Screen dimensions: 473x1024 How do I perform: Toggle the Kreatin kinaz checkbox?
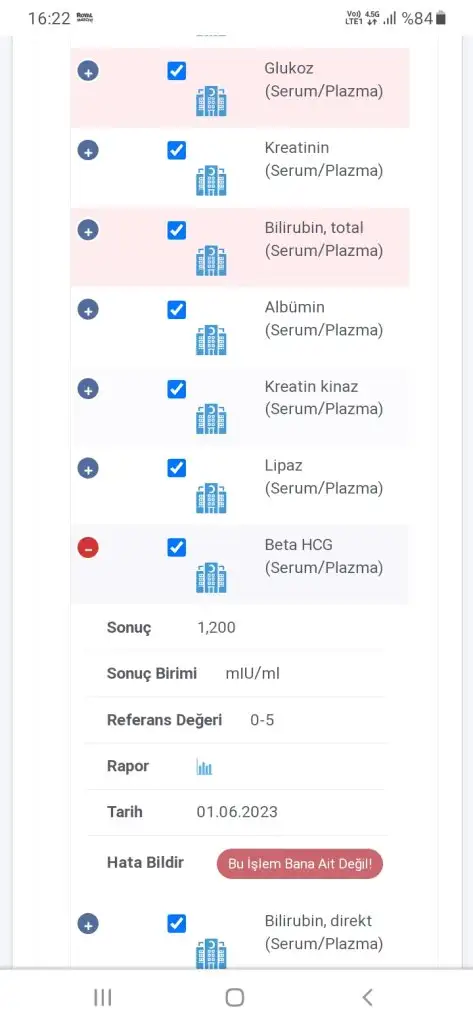176,389
